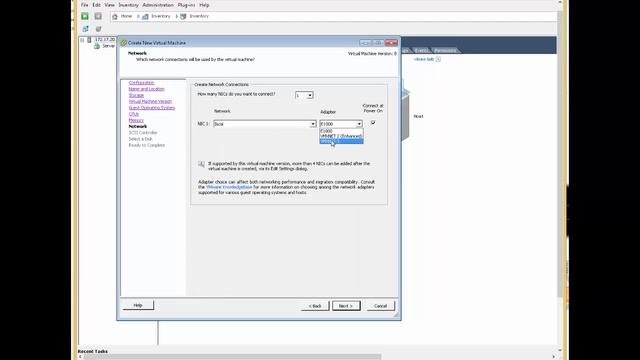Choose the highlighted VMXNET 3 adapter option
640x360 pixels.
tap(341, 141)
